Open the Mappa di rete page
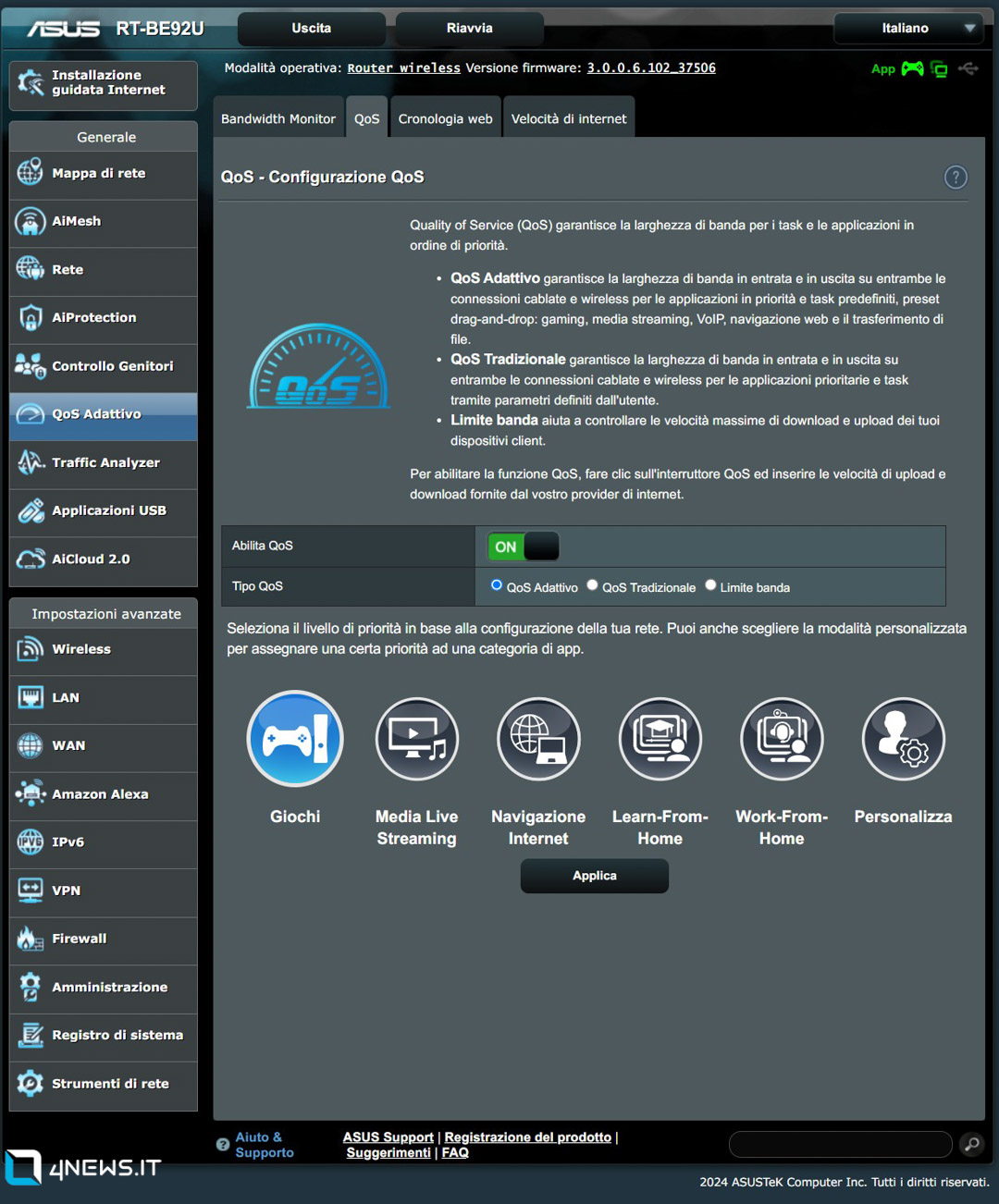Viewport: 999px width, 1204px height. coord(103,174)
